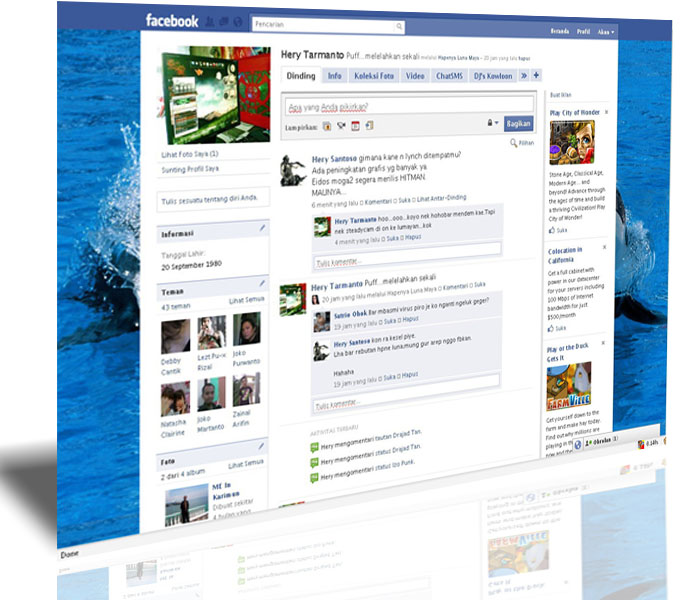Image resolution: width=684 pixels, height=600 pixels.
Task: Click Lihat Antar-Dinding link
Action: 441,199
